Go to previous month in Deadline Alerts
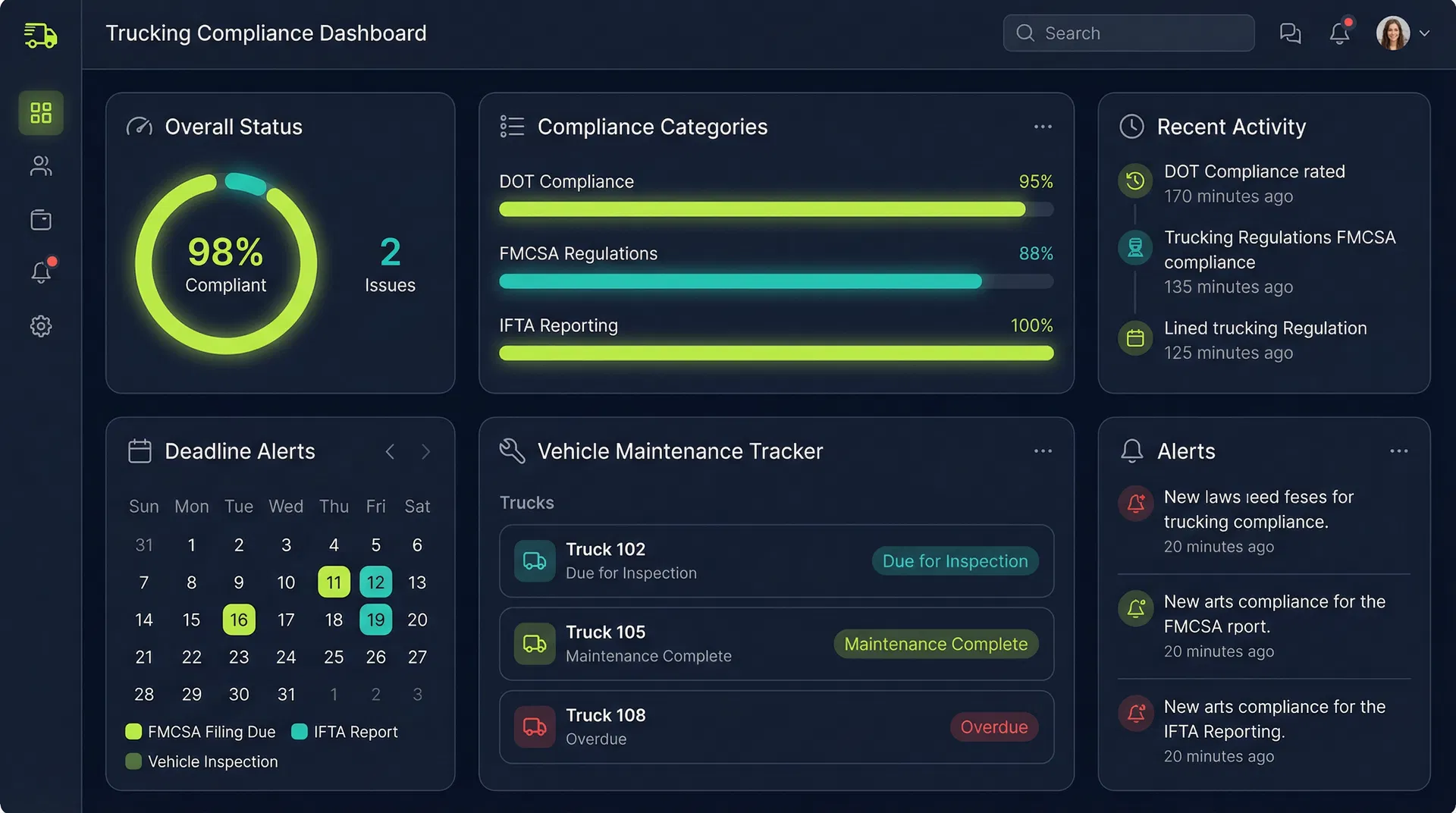This screenshot has width=1456, height=813. coord(390,452)
